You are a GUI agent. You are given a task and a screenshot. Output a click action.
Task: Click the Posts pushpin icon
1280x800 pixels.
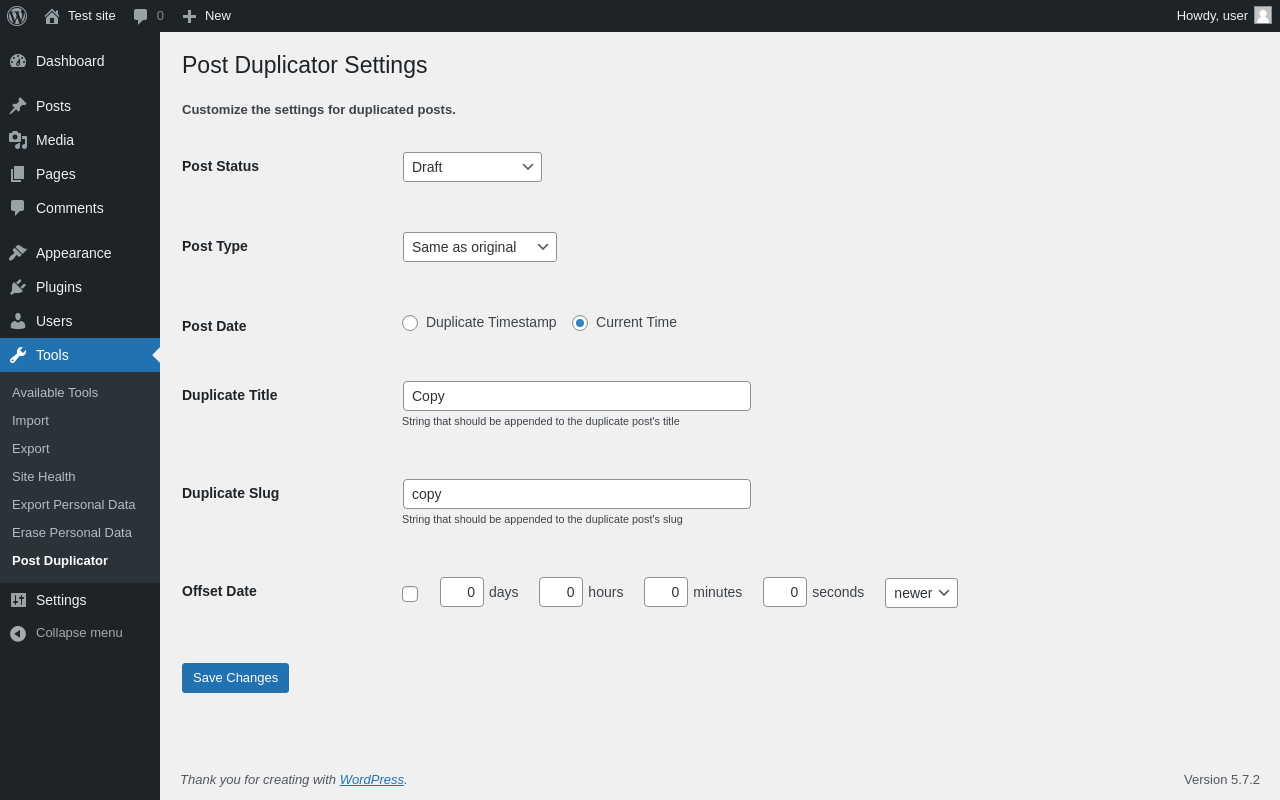coord(18,106)
